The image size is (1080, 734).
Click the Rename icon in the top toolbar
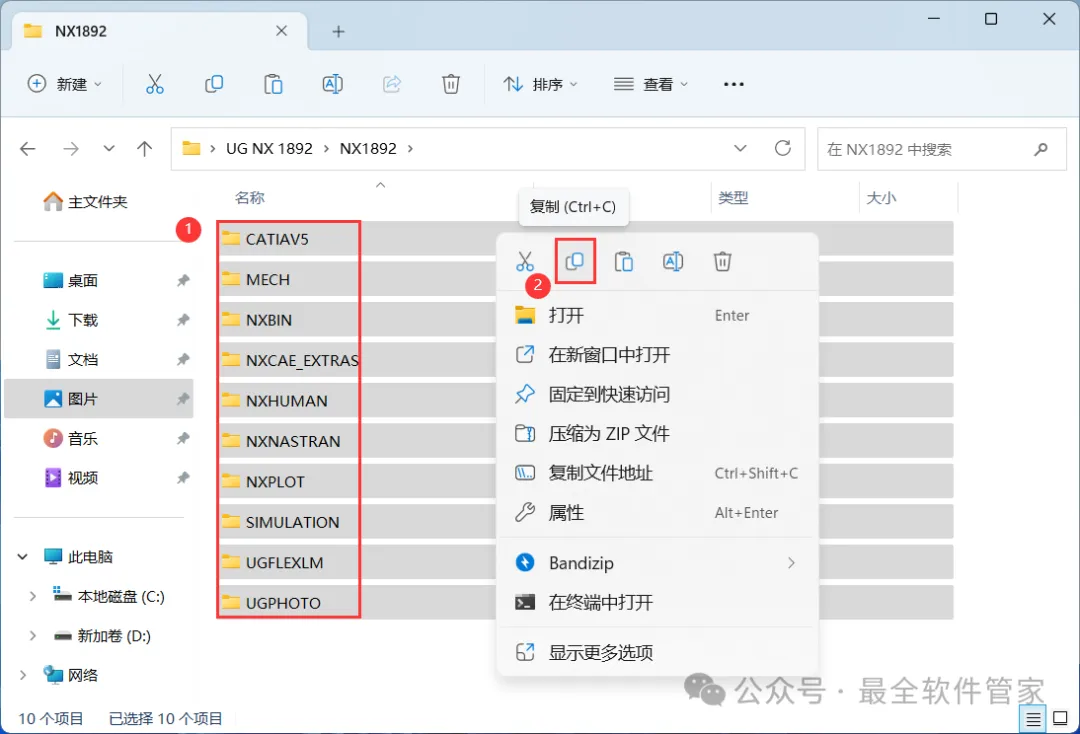coord(333,84)
